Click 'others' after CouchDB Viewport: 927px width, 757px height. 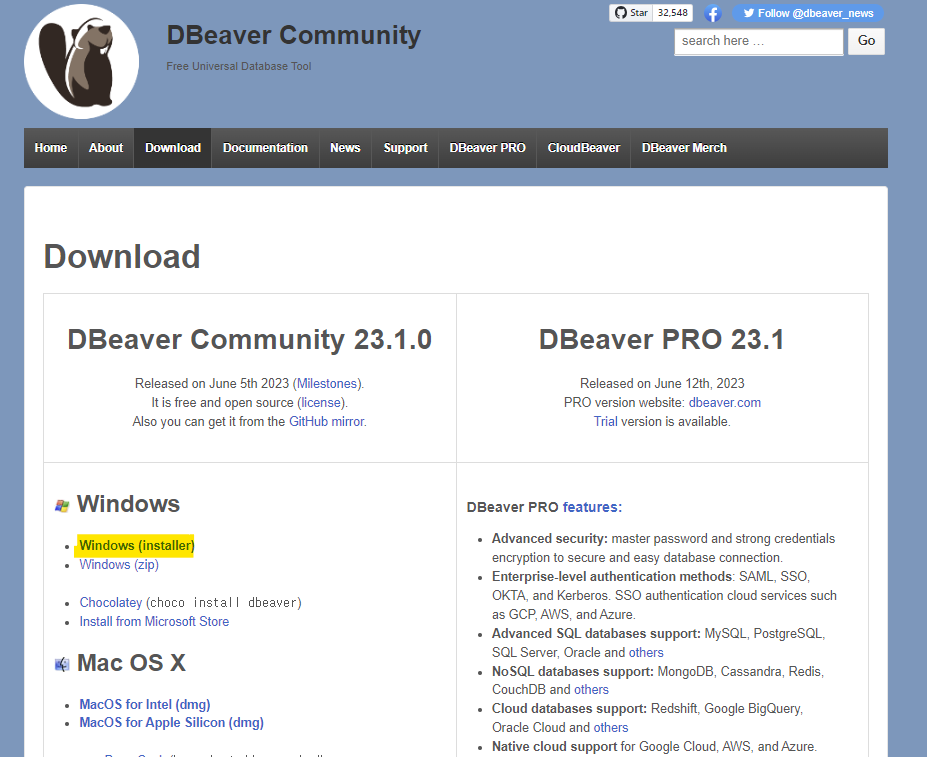591,690
